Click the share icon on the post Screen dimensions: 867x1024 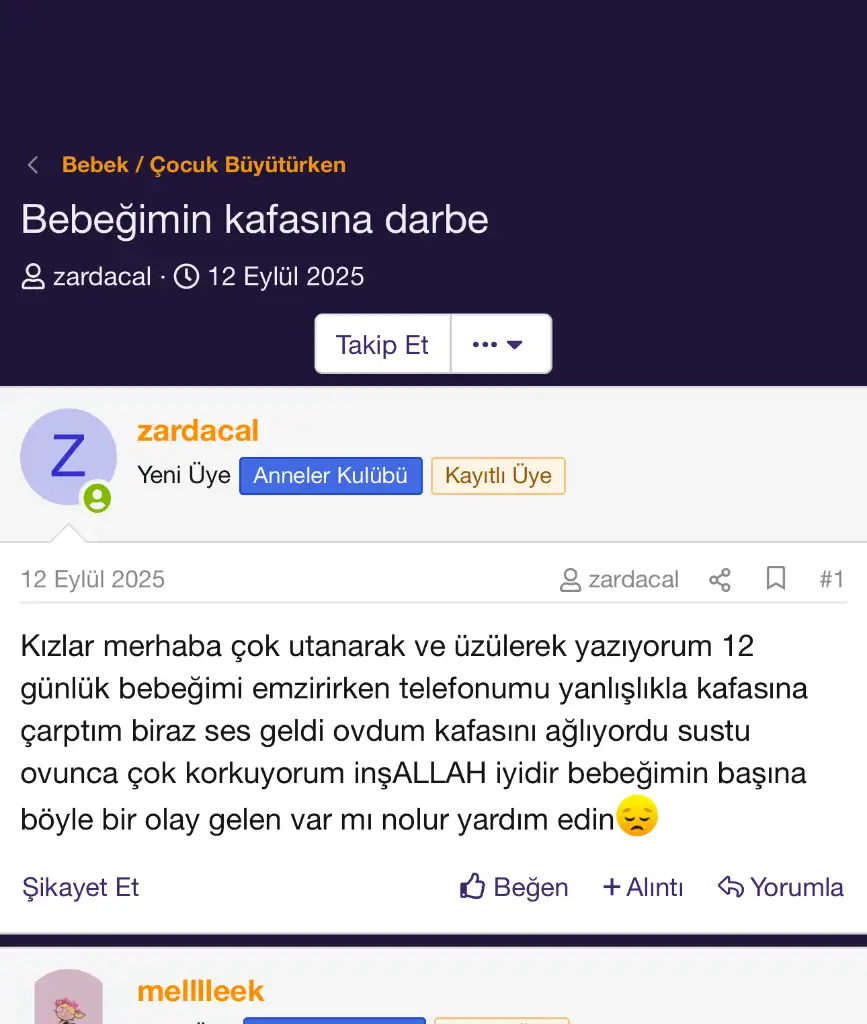click(x=720, y=580)
